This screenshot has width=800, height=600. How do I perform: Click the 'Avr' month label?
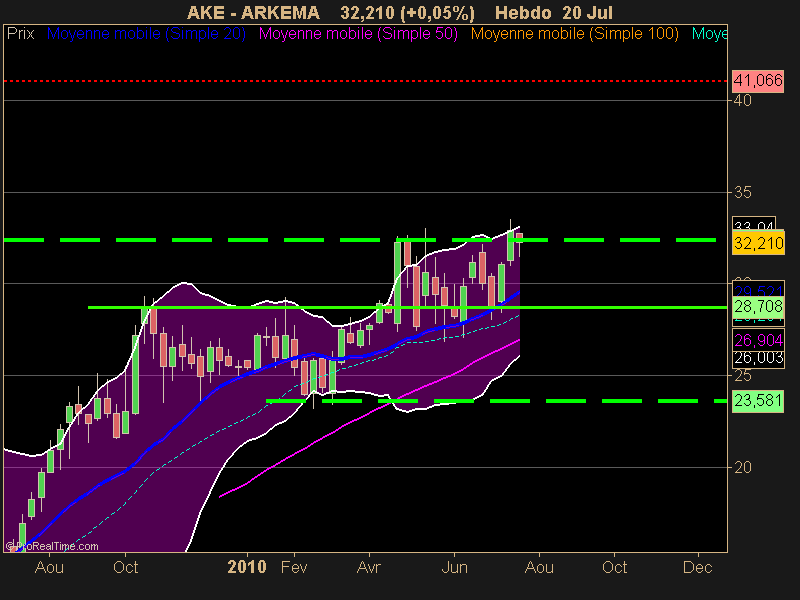point(368,567)
